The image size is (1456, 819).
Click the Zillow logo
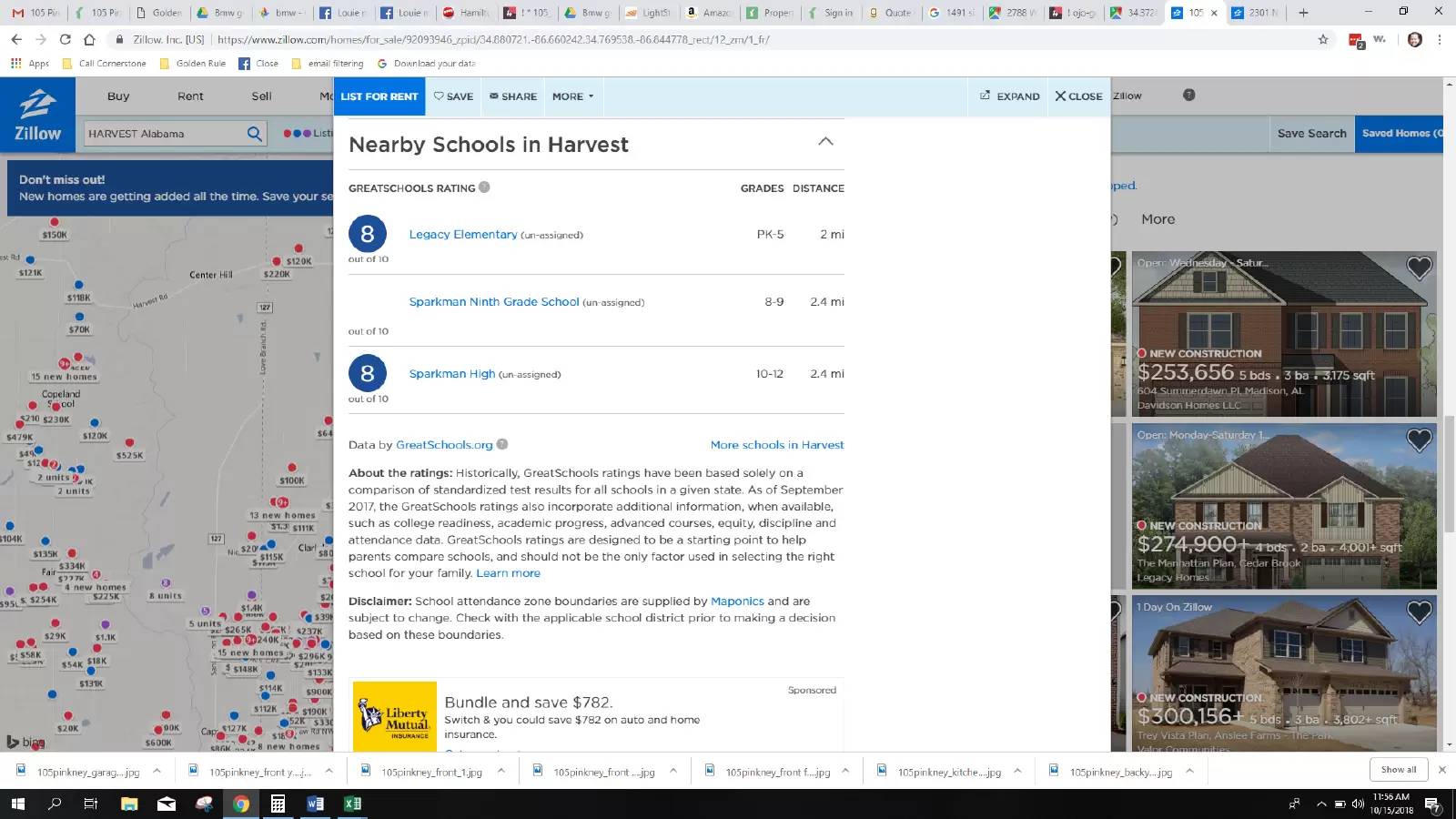tap(37, 115)
